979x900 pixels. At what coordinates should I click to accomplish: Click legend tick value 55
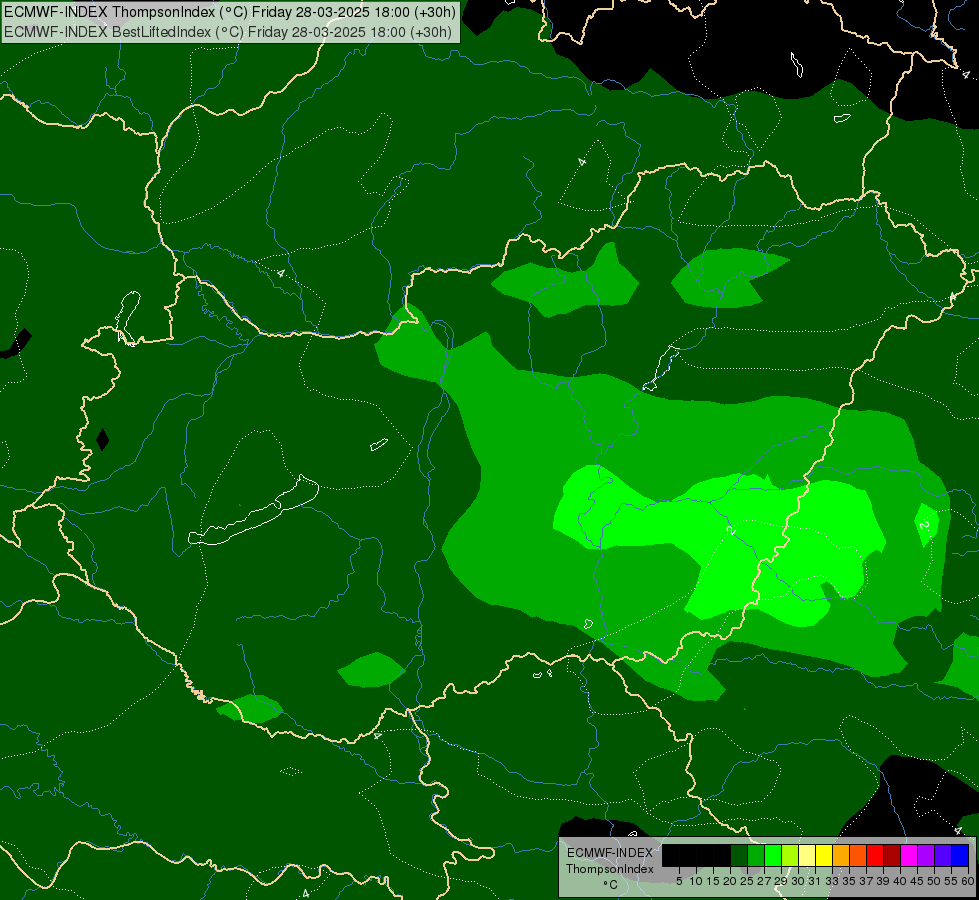click(x=951, y=881)
